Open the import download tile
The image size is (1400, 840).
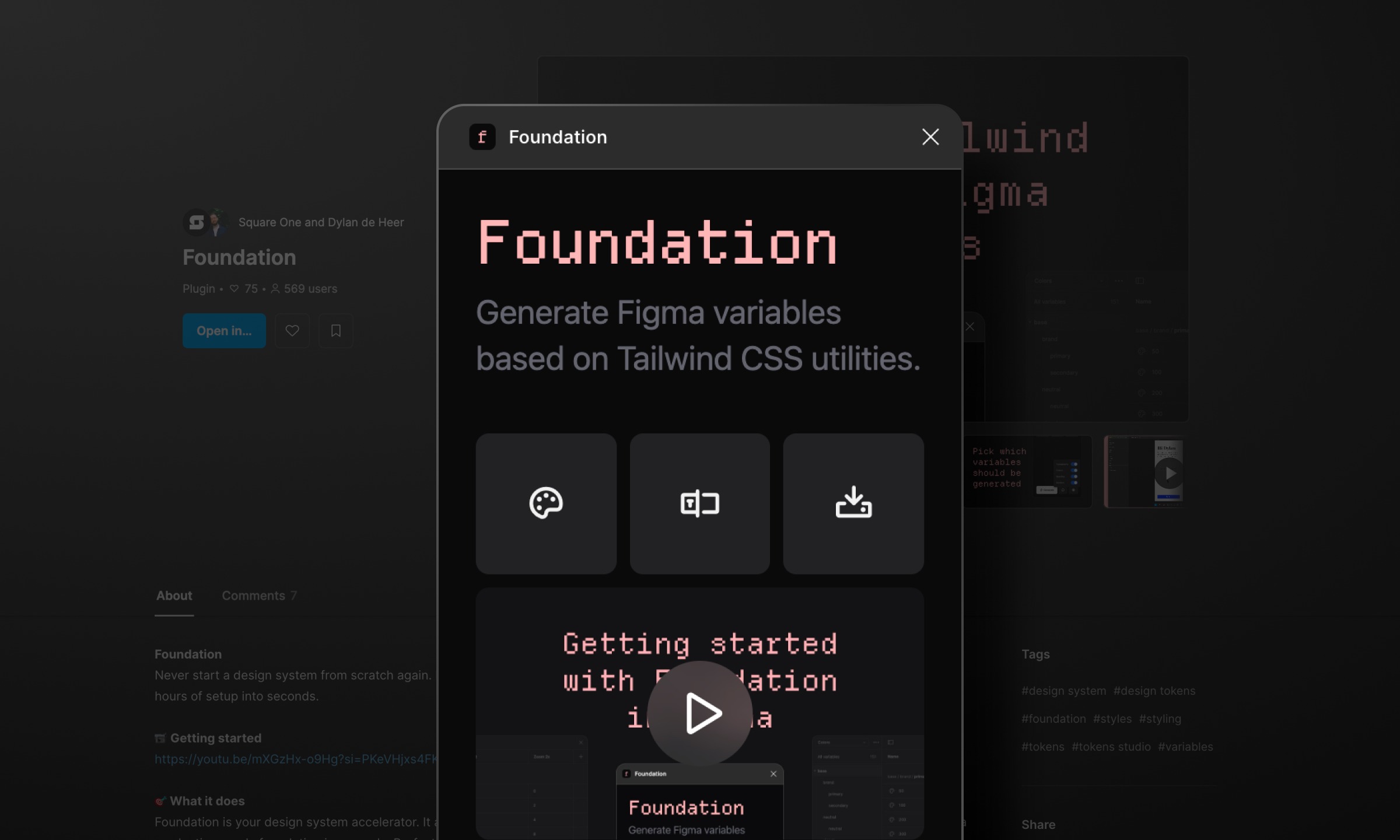[x=853, y=503]
